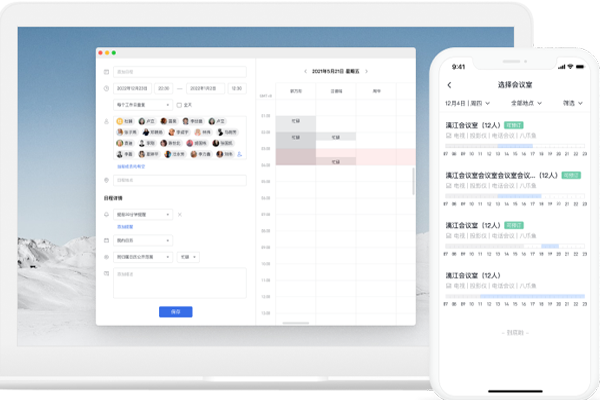The height and width of the screenshot is (400, 600).
Task: Click the availability bar of 漓江会议室会议室会议室会议… room
Action: [x=515, y=196]
